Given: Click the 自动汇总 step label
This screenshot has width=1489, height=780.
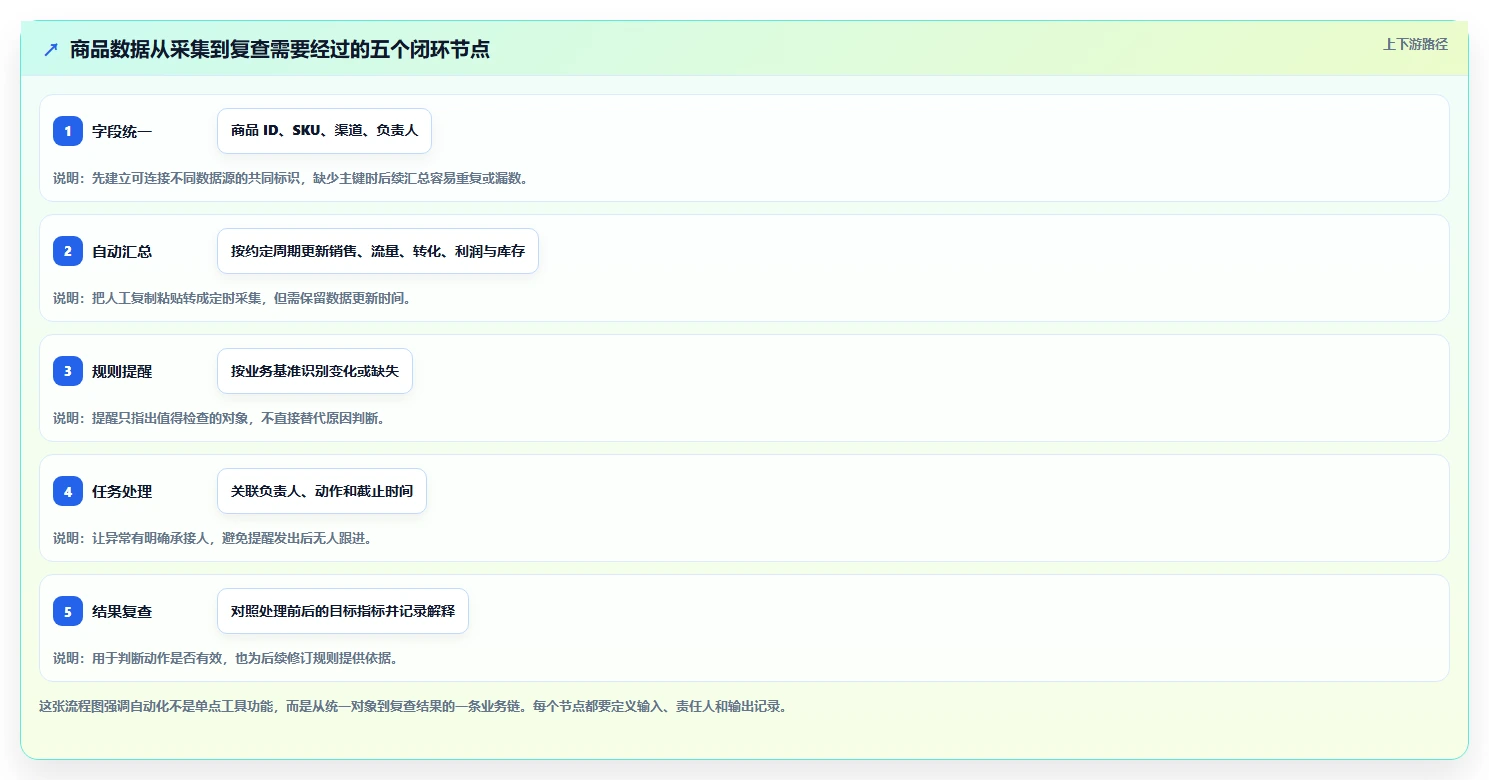Looking at the screenshot, I should coord(122,251).
